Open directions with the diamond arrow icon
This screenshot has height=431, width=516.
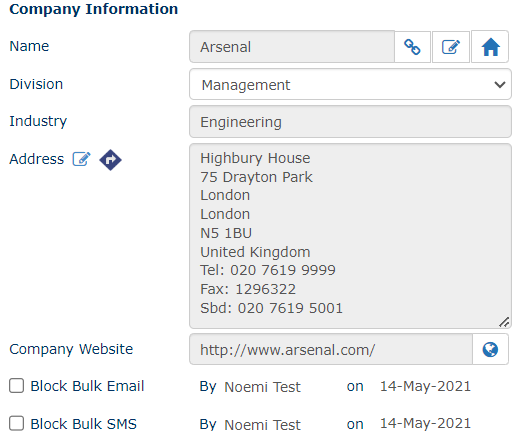tap(110, 160)
